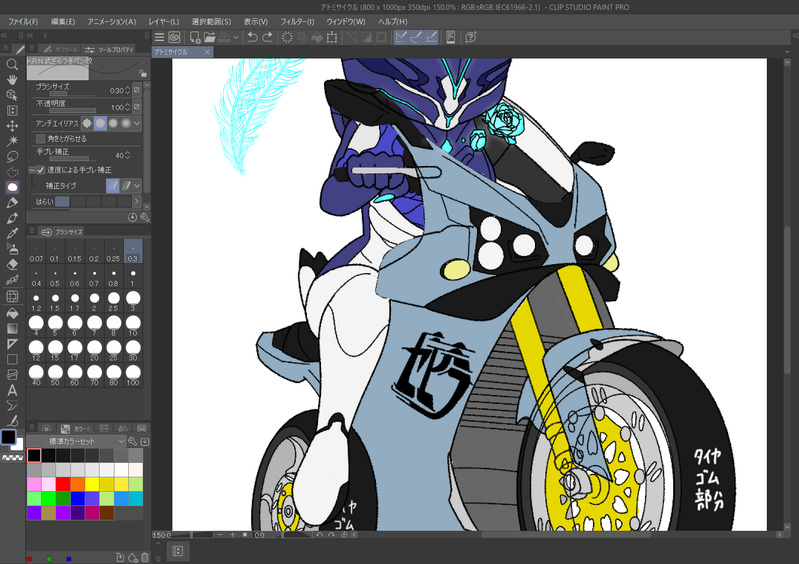The height and width of the screenshot is (564, 799).
Task: Select strong anti-aliasing option
Action: click(x=125, y=123)
